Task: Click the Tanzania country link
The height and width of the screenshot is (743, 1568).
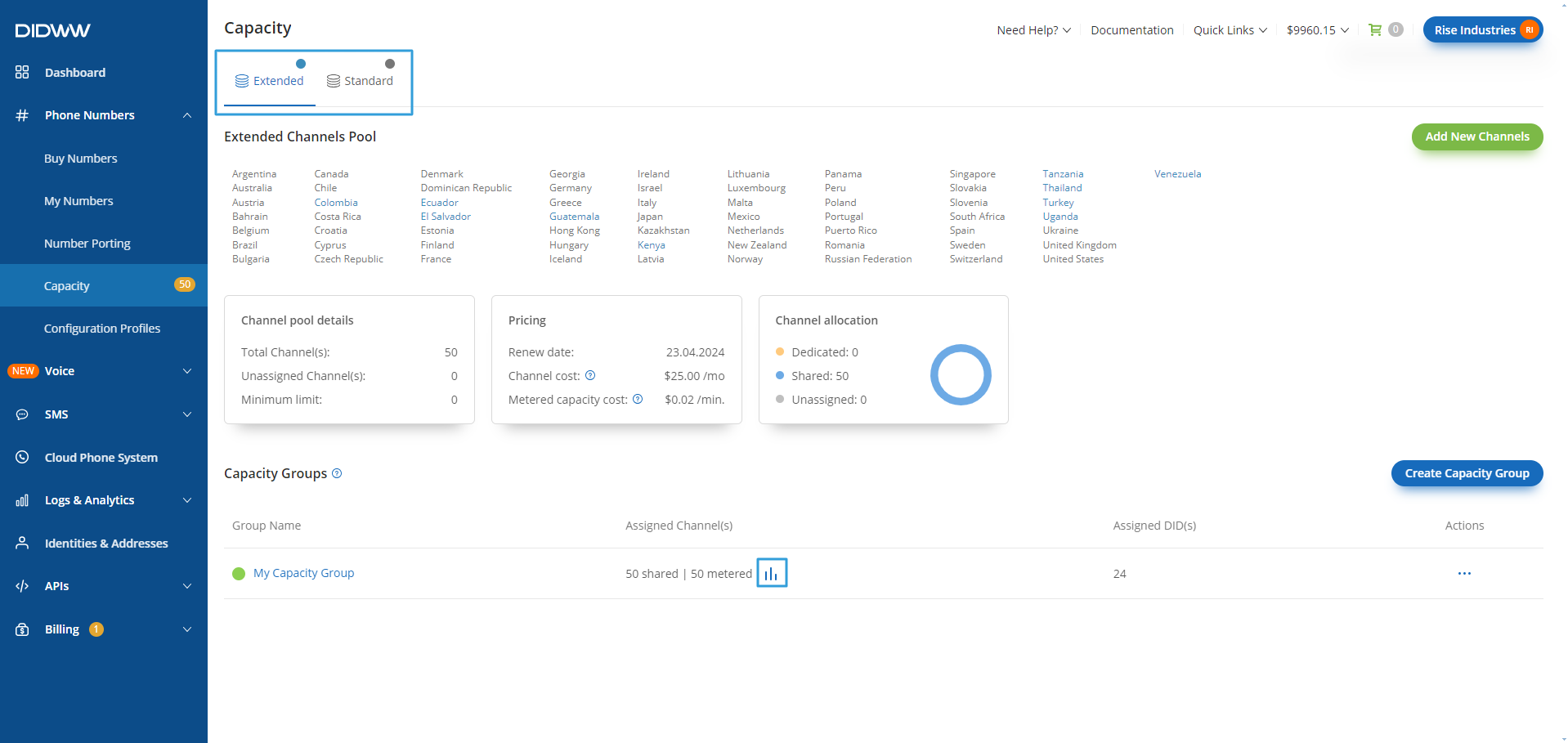Action: 1063,174
